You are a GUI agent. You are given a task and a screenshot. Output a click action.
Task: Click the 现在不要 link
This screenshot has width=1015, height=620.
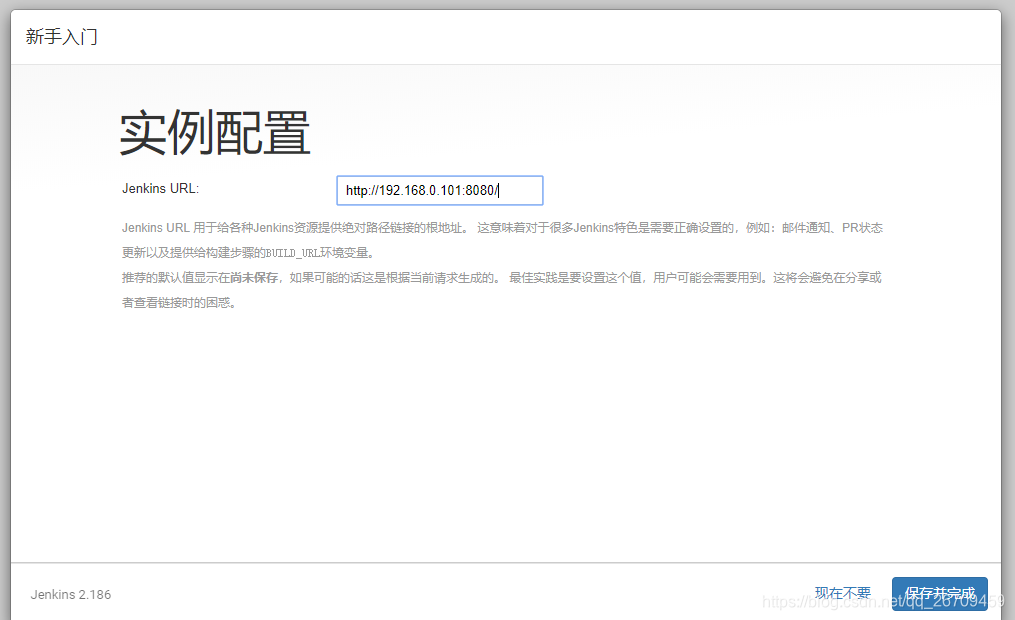click(x=843, y=593)
